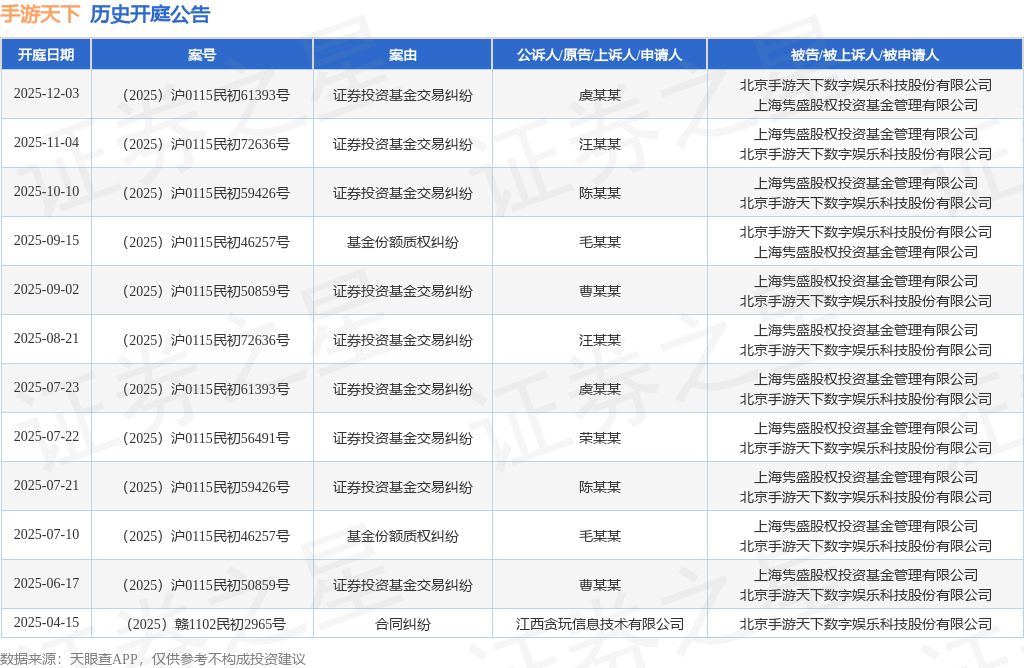This screenshot has height=668, width=1024.
Task: Select case number 沪0115民初50859号 in 2025-06-17 row
Action: (x=206, y=585)
